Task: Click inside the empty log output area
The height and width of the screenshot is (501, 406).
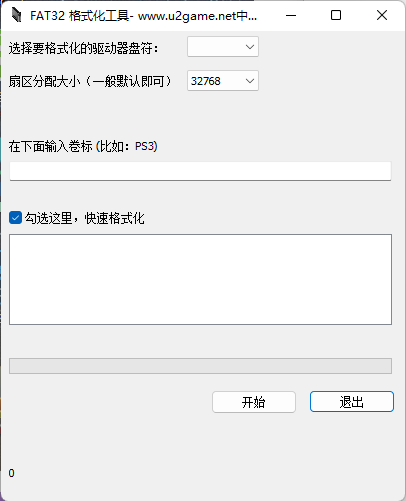Action: click(200, 279)
